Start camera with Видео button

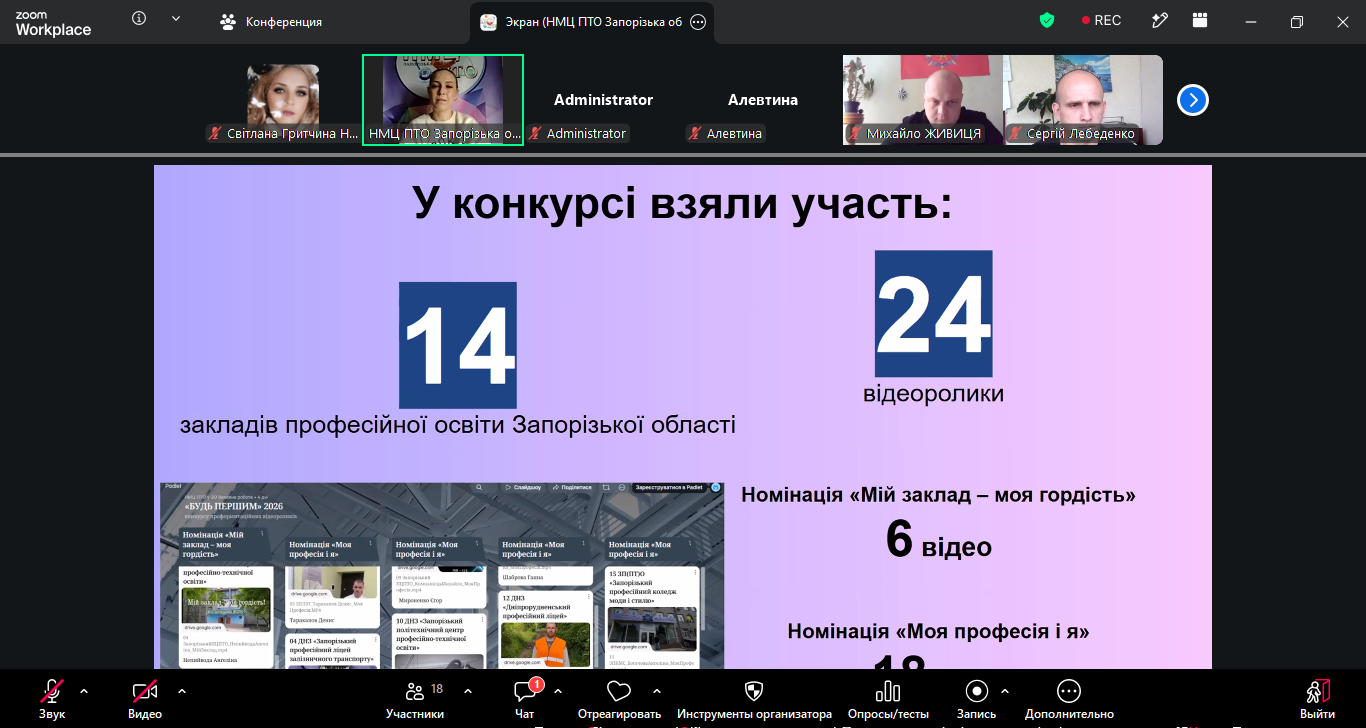145,698
